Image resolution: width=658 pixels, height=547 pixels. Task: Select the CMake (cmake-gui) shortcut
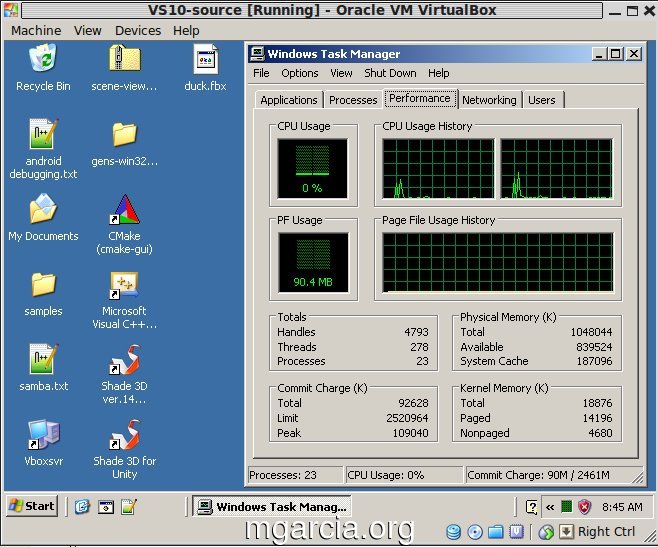point(125,209)
